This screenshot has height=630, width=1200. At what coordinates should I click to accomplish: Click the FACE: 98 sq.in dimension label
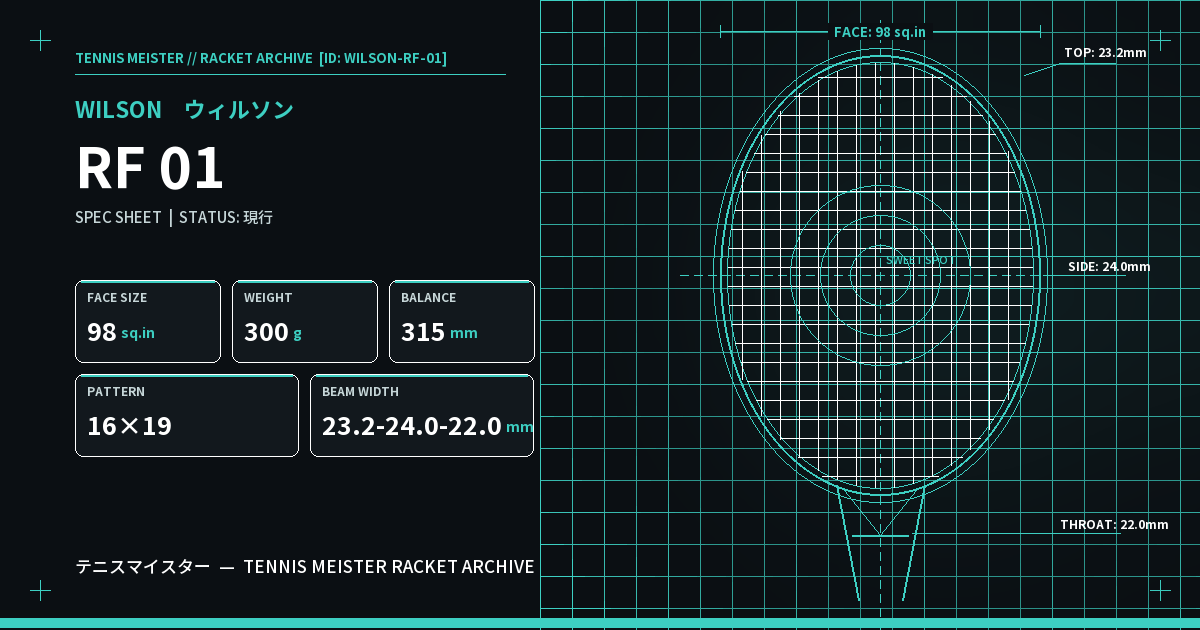click(x=880, y=32)
